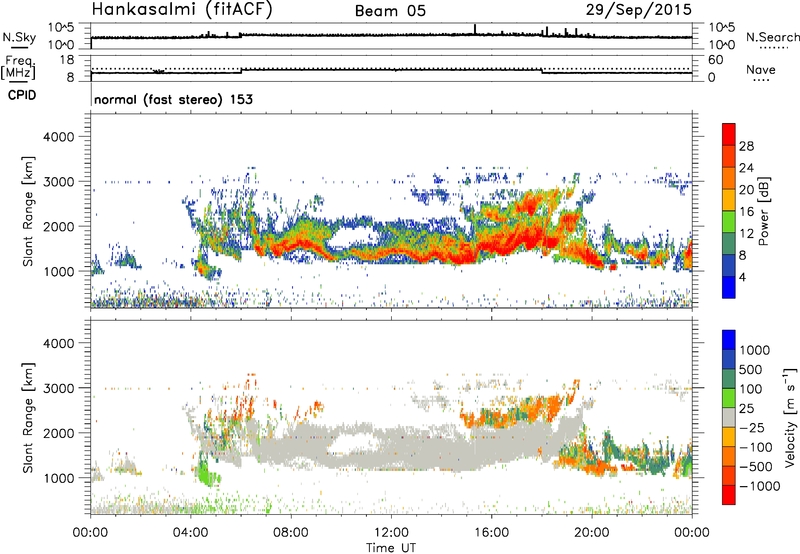Screen dimensions: 800x554
Task: Click the red bottom segment of Velocity colorbar
Action: [x=729, y=495]
